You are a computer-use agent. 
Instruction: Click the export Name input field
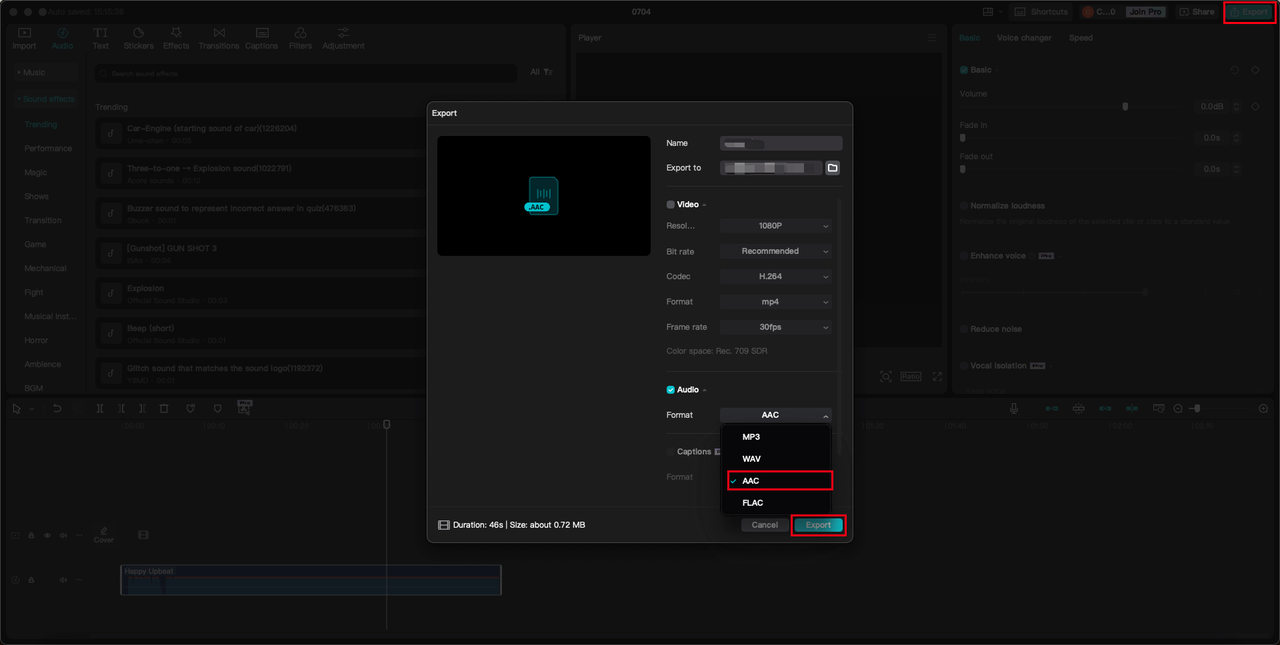781,144
